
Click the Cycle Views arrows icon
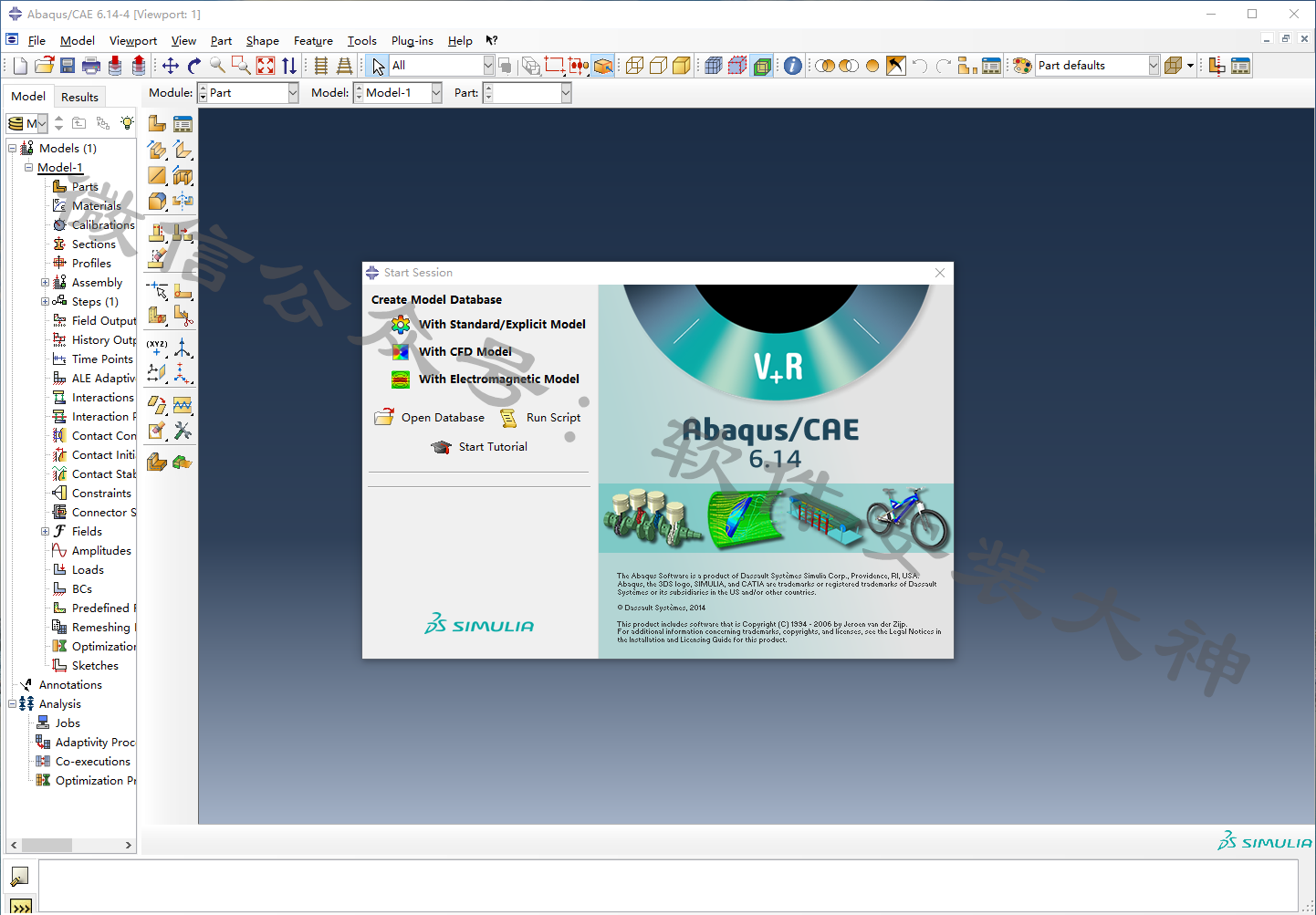tap(289, 66)
